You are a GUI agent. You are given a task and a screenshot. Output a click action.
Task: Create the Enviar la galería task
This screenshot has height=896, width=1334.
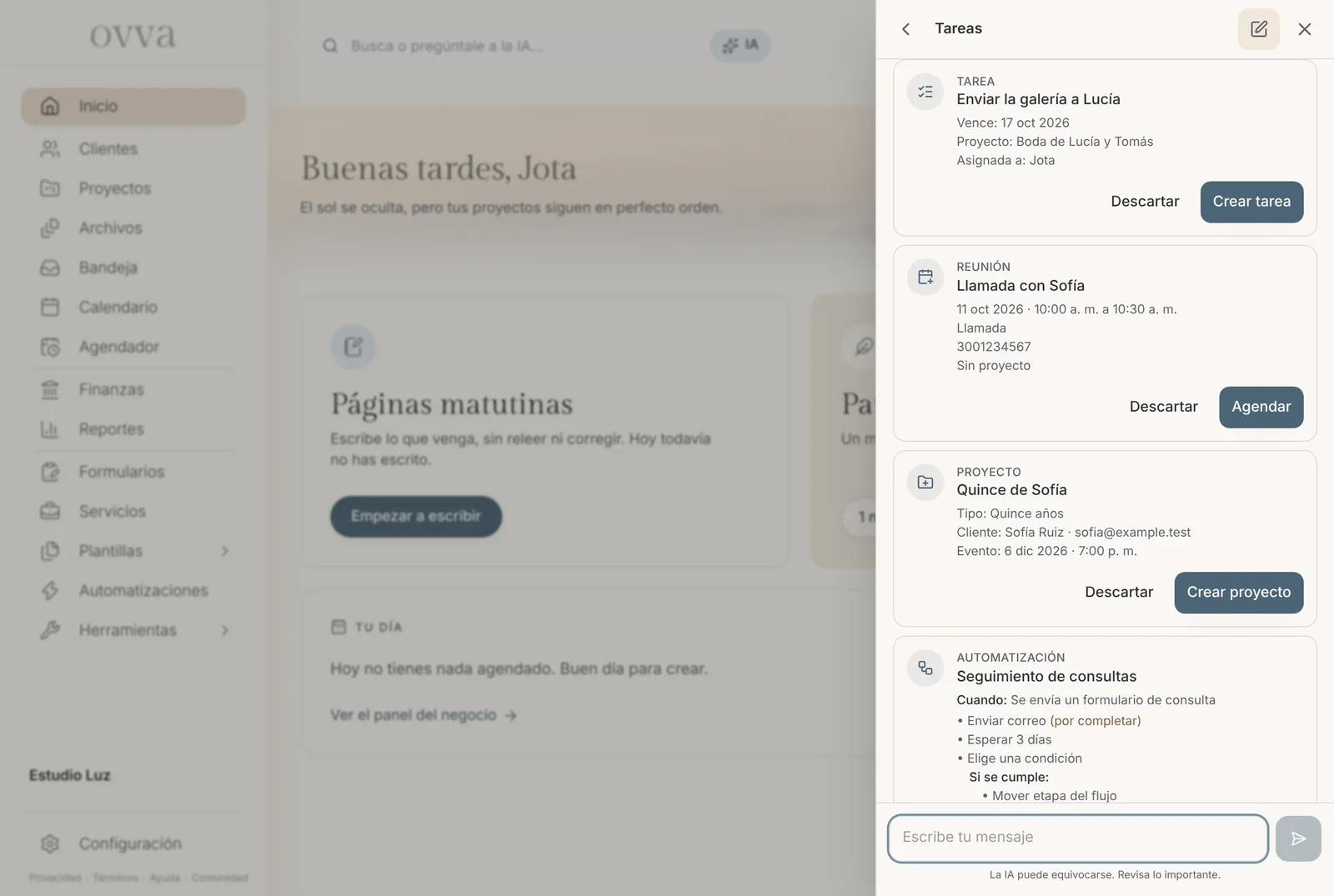1251,202
